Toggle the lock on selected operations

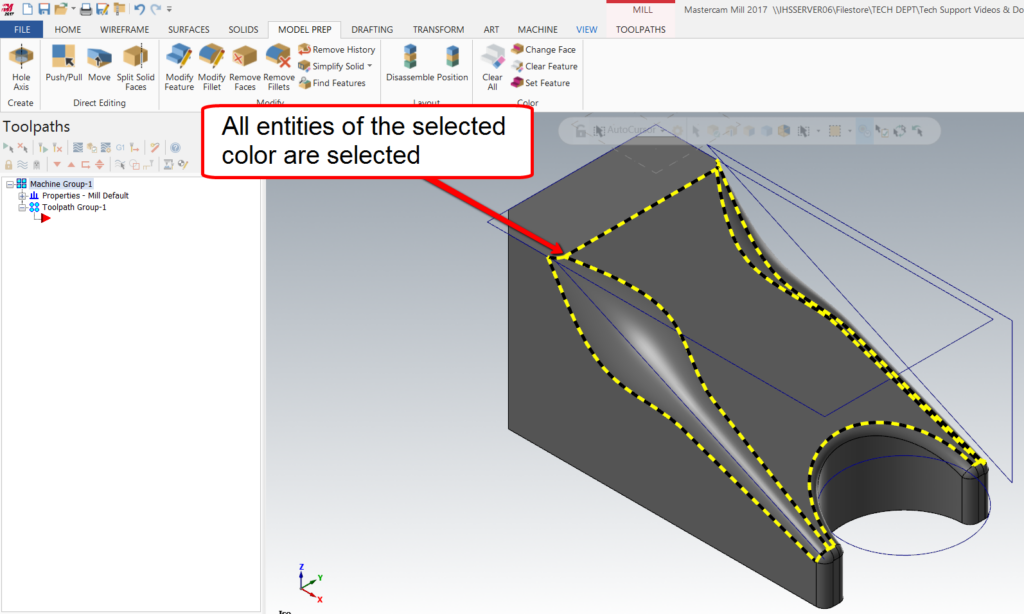tap(8, 165)
